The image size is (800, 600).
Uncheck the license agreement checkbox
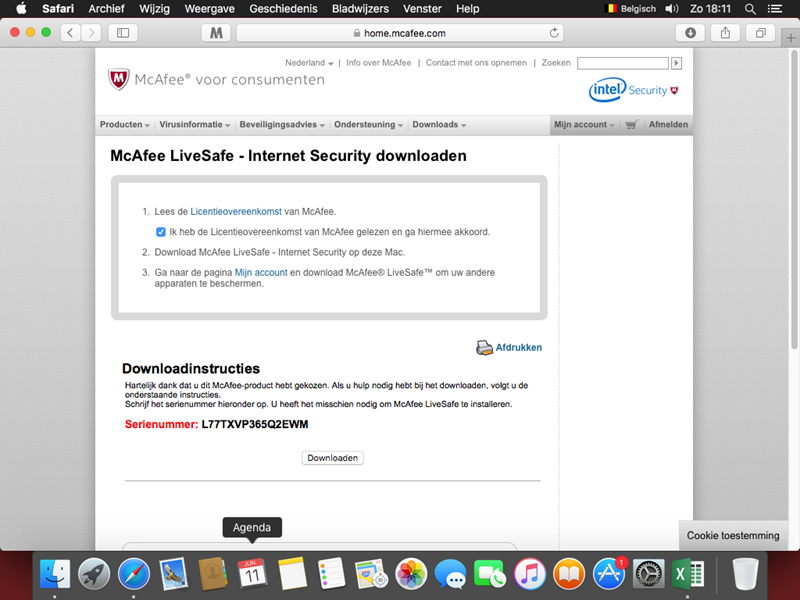click(x=161, y=232)
